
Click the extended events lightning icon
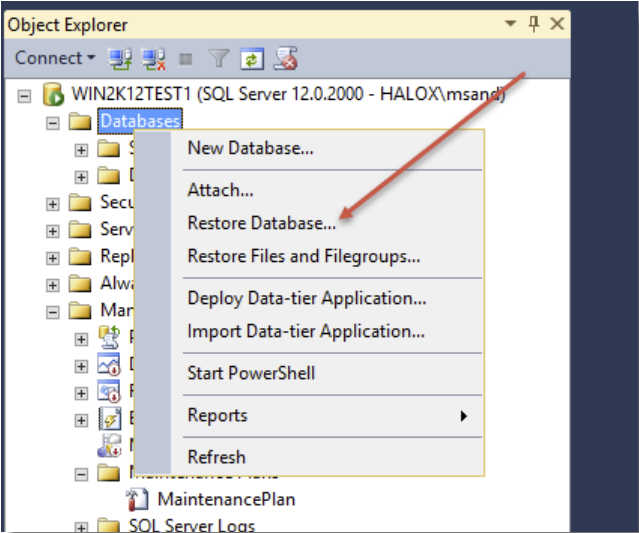(110, 418)
